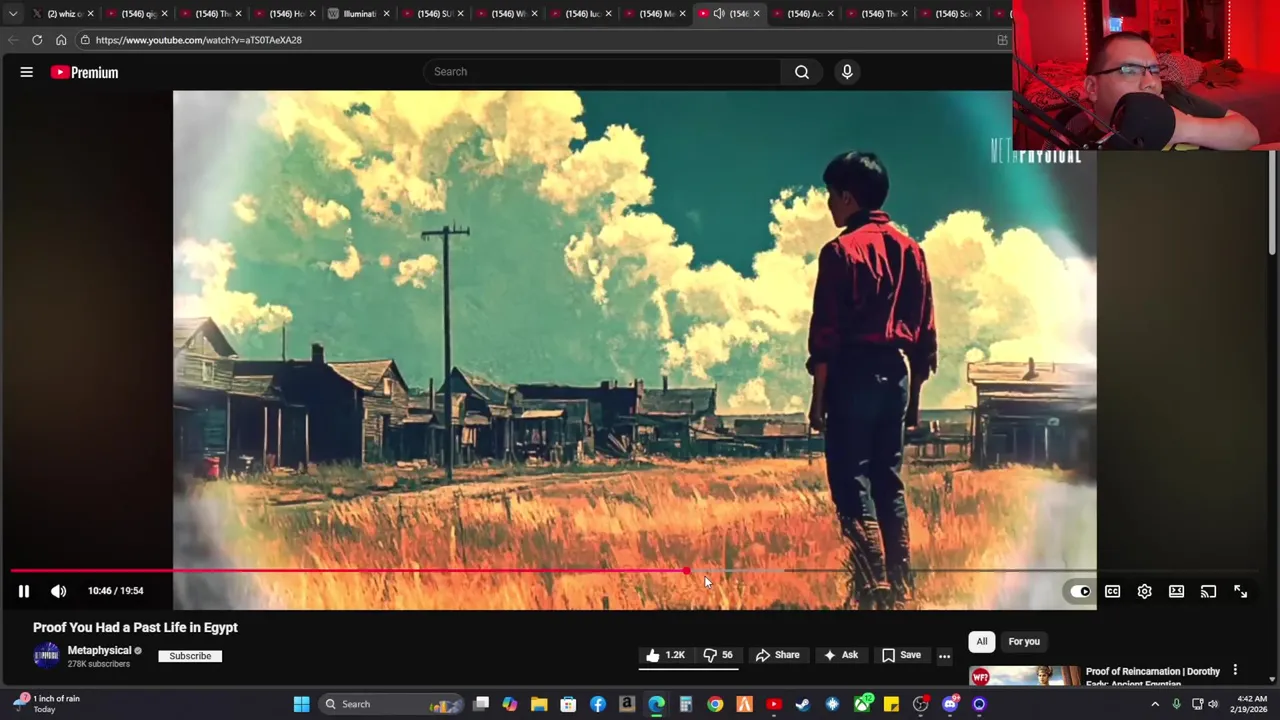Open the taskbar Search box
Screen dimensions: 1280x720
[393, 704]
